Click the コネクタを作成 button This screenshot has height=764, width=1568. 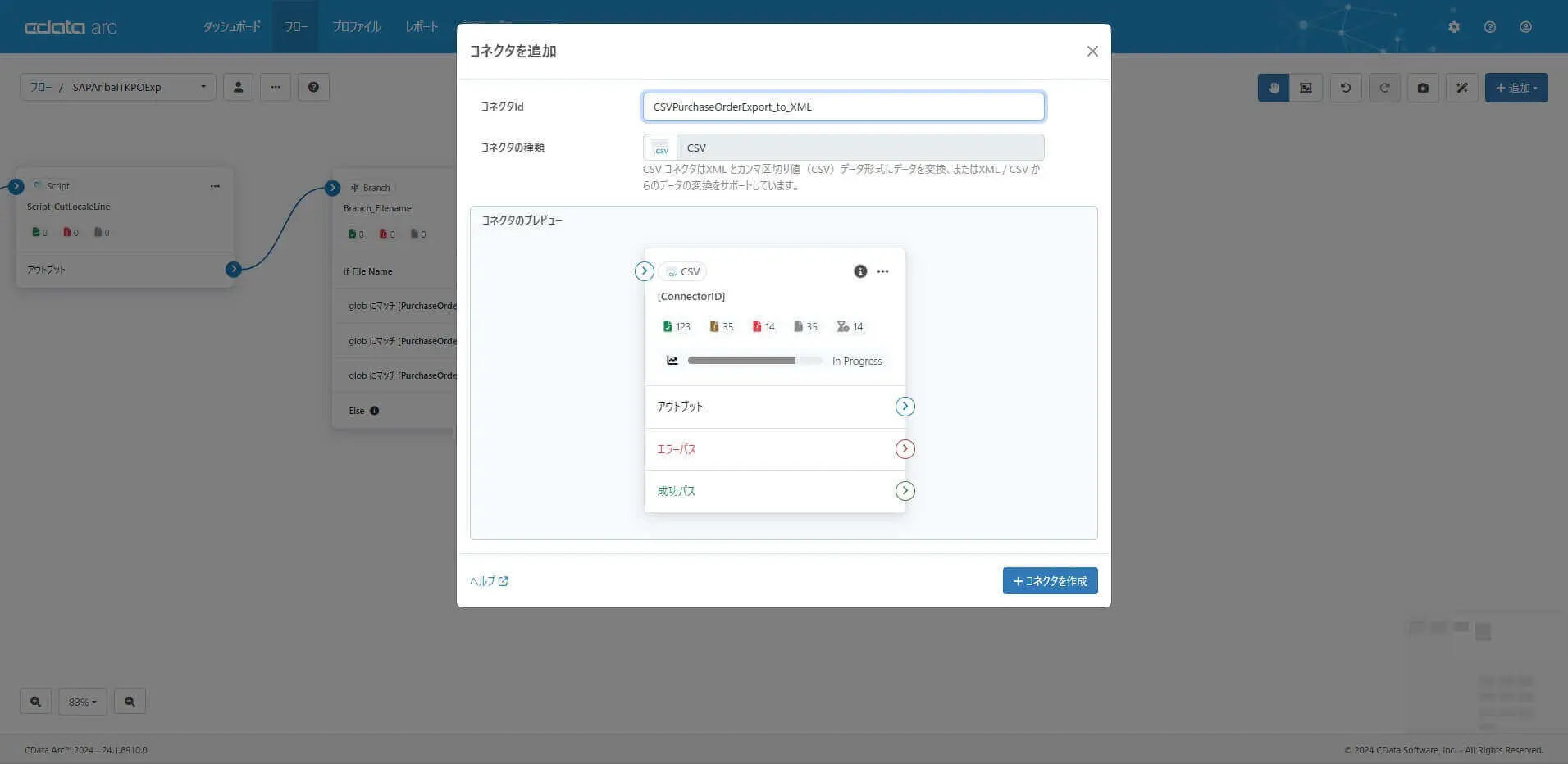(x=1050, y=581)
